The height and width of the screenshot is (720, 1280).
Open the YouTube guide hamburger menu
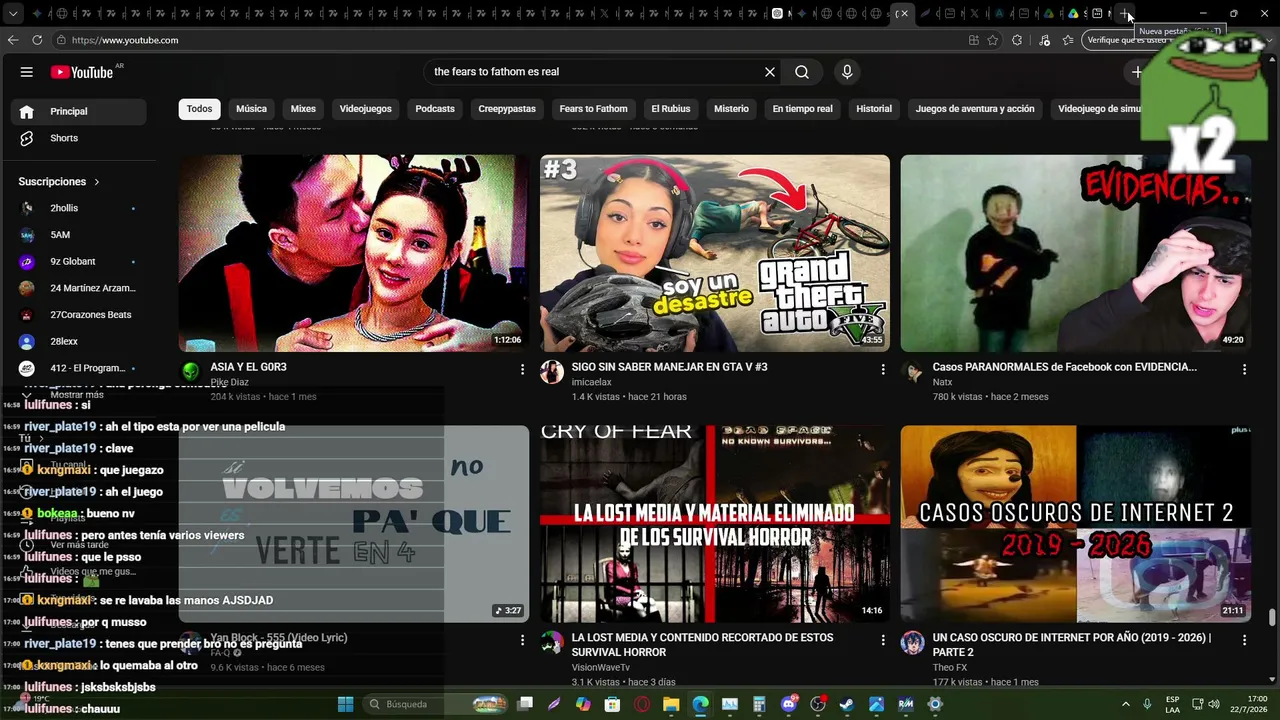[x=27, y=72]
